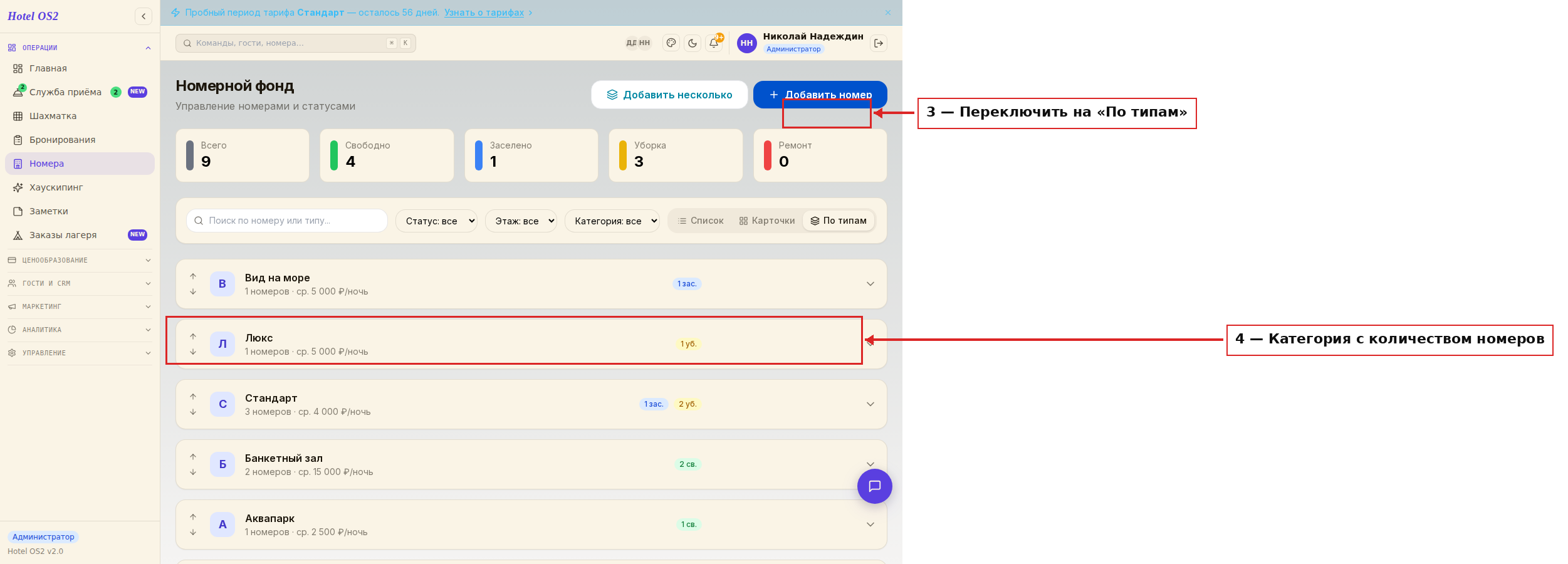Toggle dark mode moon icon
The height and width of the screenshot is (564, 1568).
tap(693, 43)
